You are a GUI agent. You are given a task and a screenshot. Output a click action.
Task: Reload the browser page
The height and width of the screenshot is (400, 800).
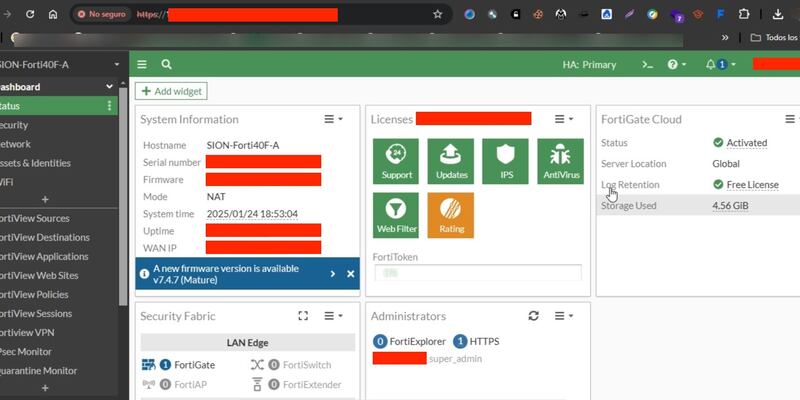30,14
